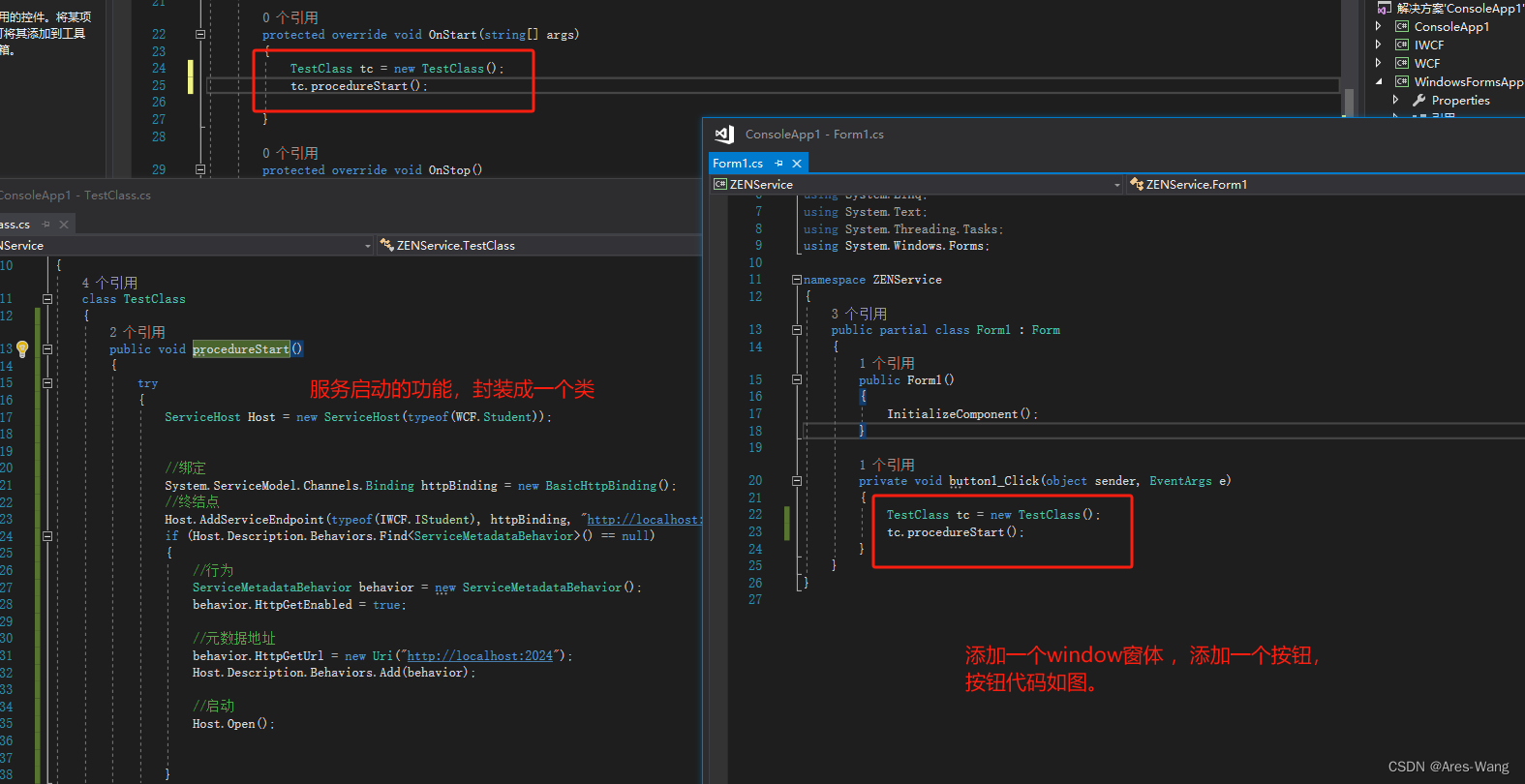Viewport: 1525px width, 784px height.
Task: Click the '1 个引用' CodeLens above Form1() constructor
Action: coord(886,363)
